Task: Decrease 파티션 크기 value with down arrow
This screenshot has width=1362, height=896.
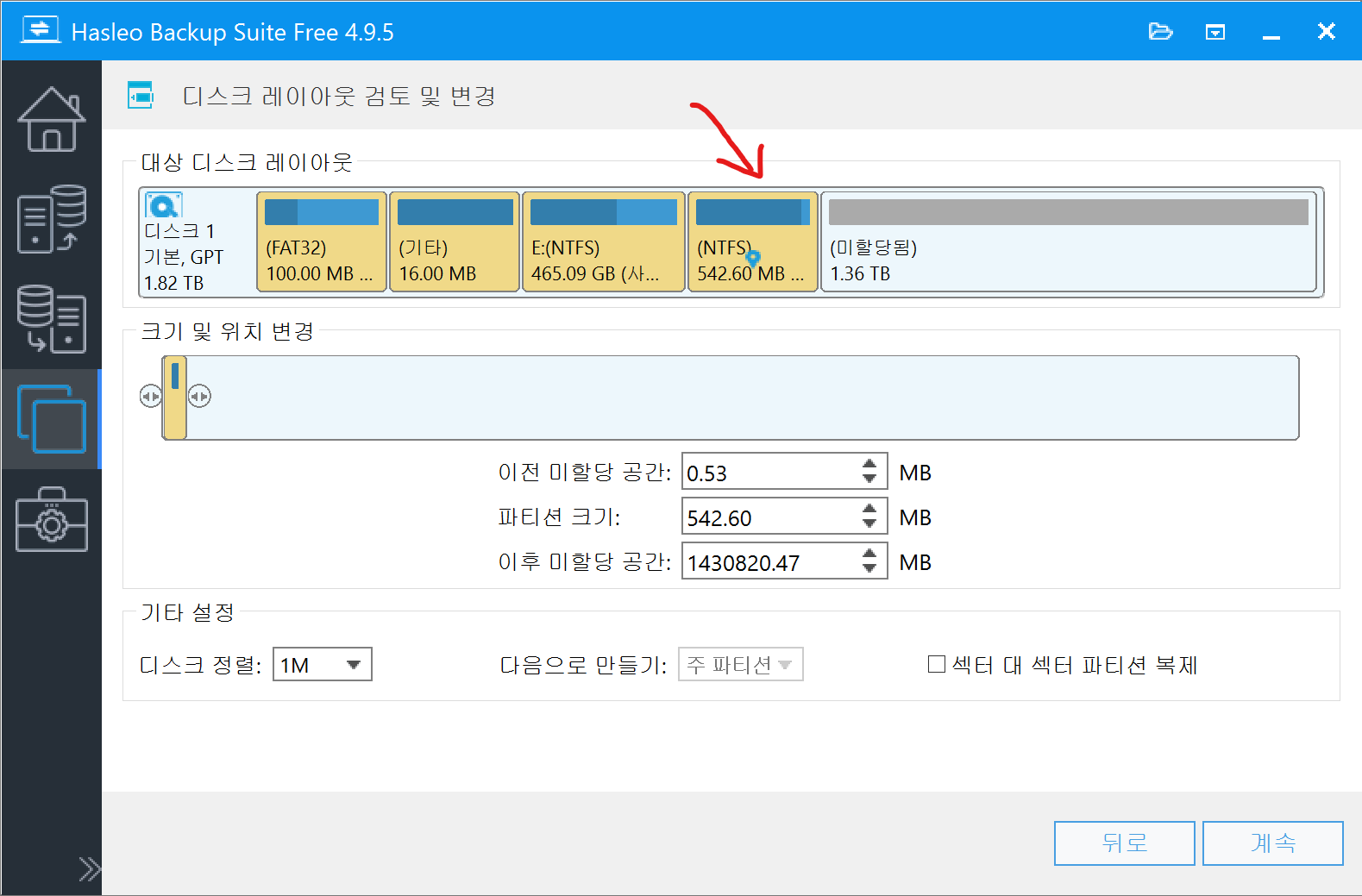Action: click(x=869, y=524)
